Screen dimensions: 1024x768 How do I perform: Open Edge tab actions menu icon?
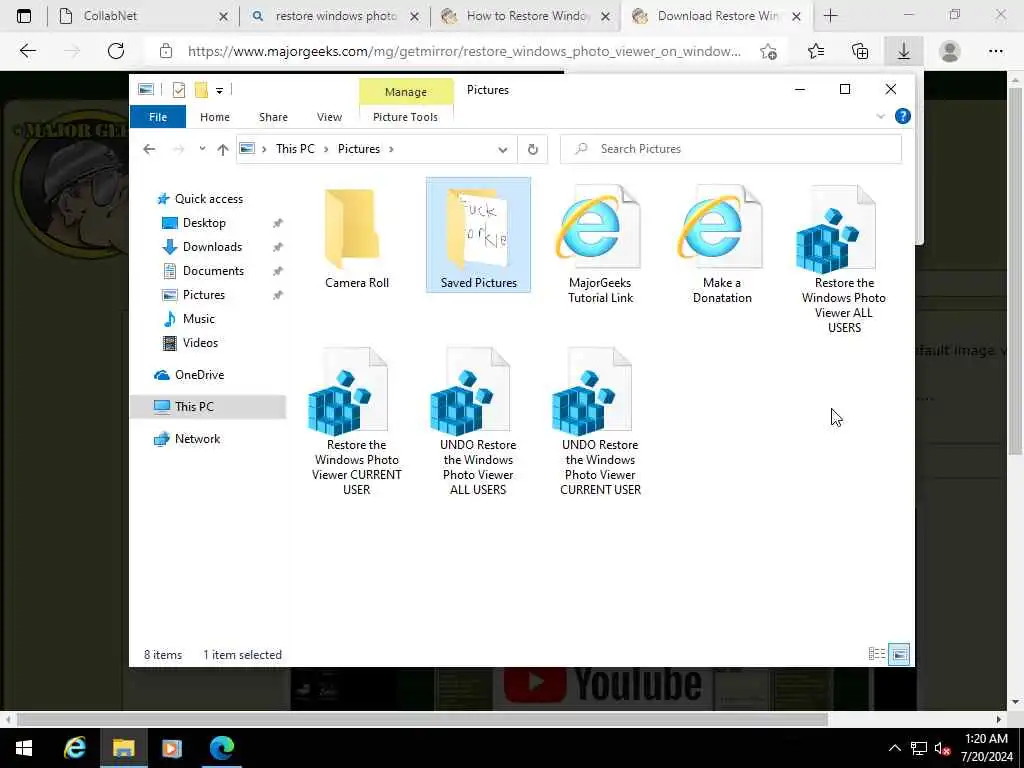click(x=24, y=16)
